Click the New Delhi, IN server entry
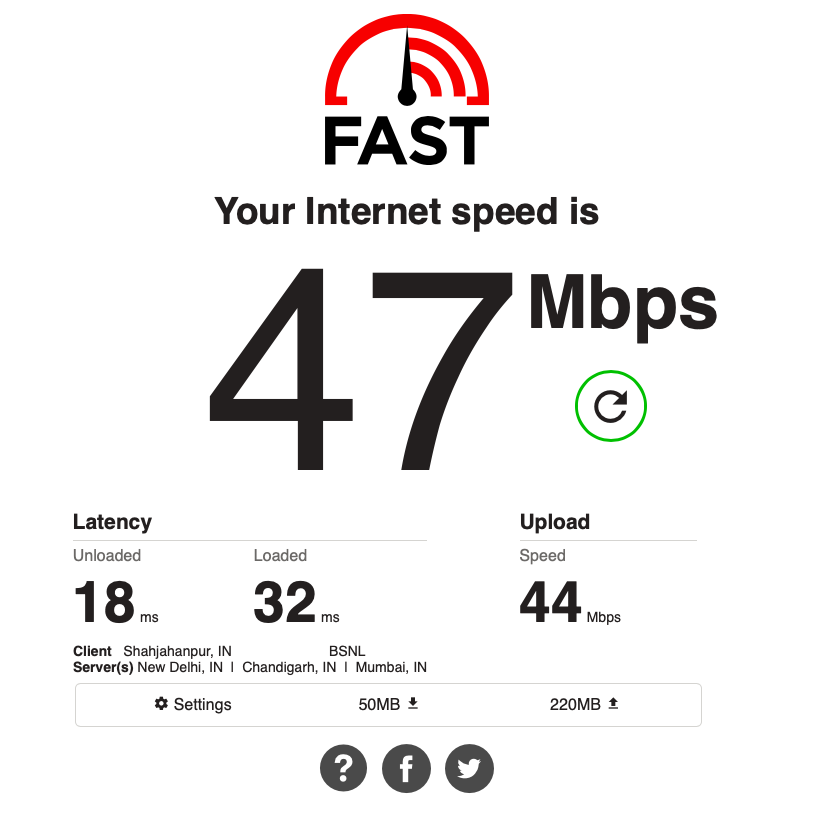Viewport: 816px width, 816px height. [x=180, y=667]
